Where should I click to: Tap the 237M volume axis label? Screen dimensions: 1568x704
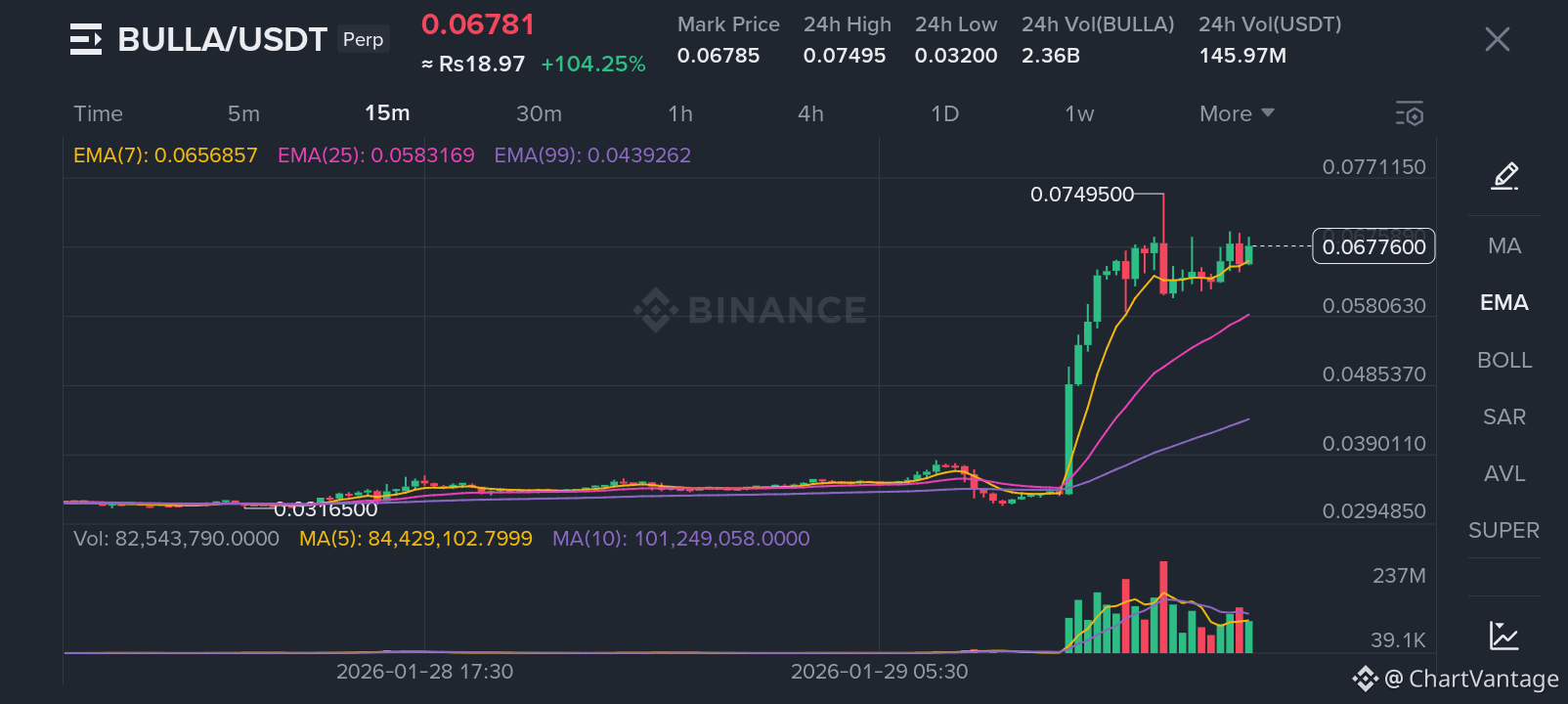point(1399,576)
